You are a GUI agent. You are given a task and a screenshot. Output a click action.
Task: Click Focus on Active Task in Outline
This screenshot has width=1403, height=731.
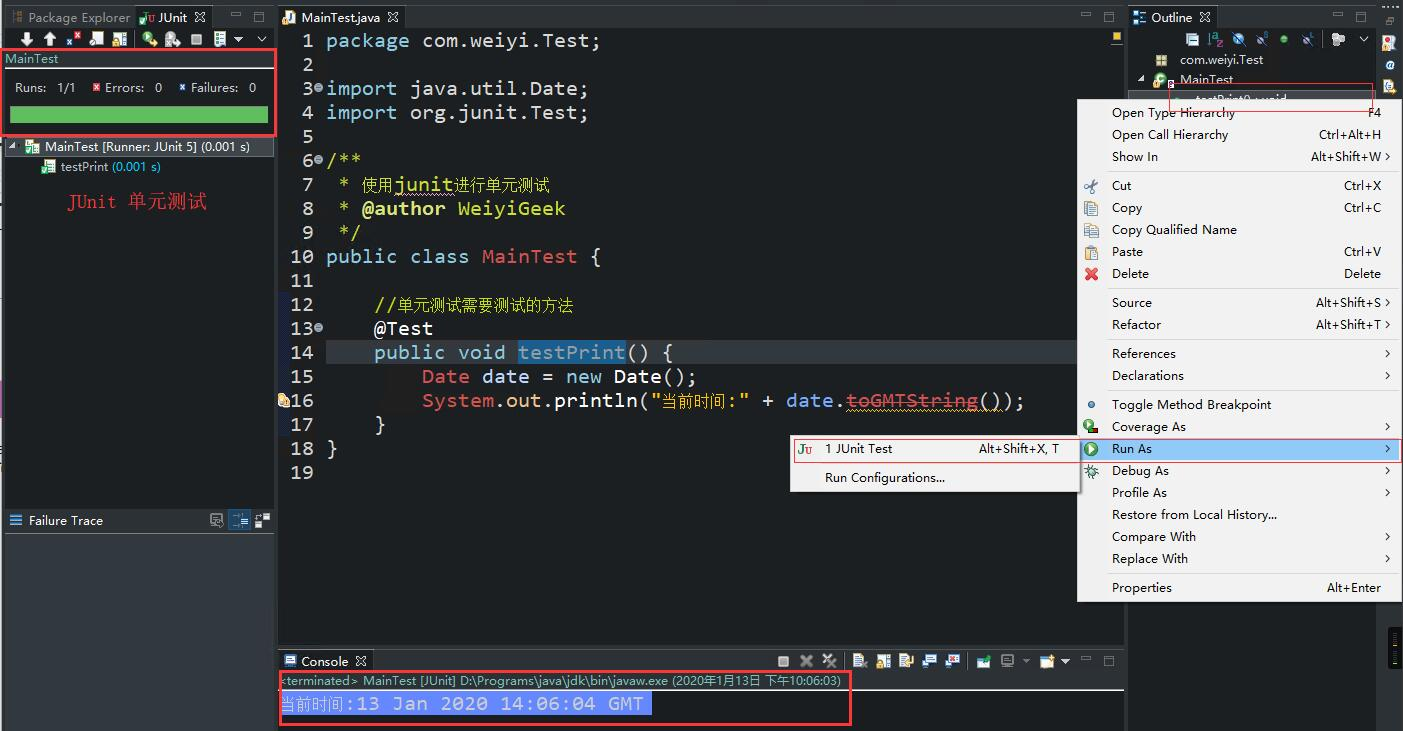tap(1339, 39)
